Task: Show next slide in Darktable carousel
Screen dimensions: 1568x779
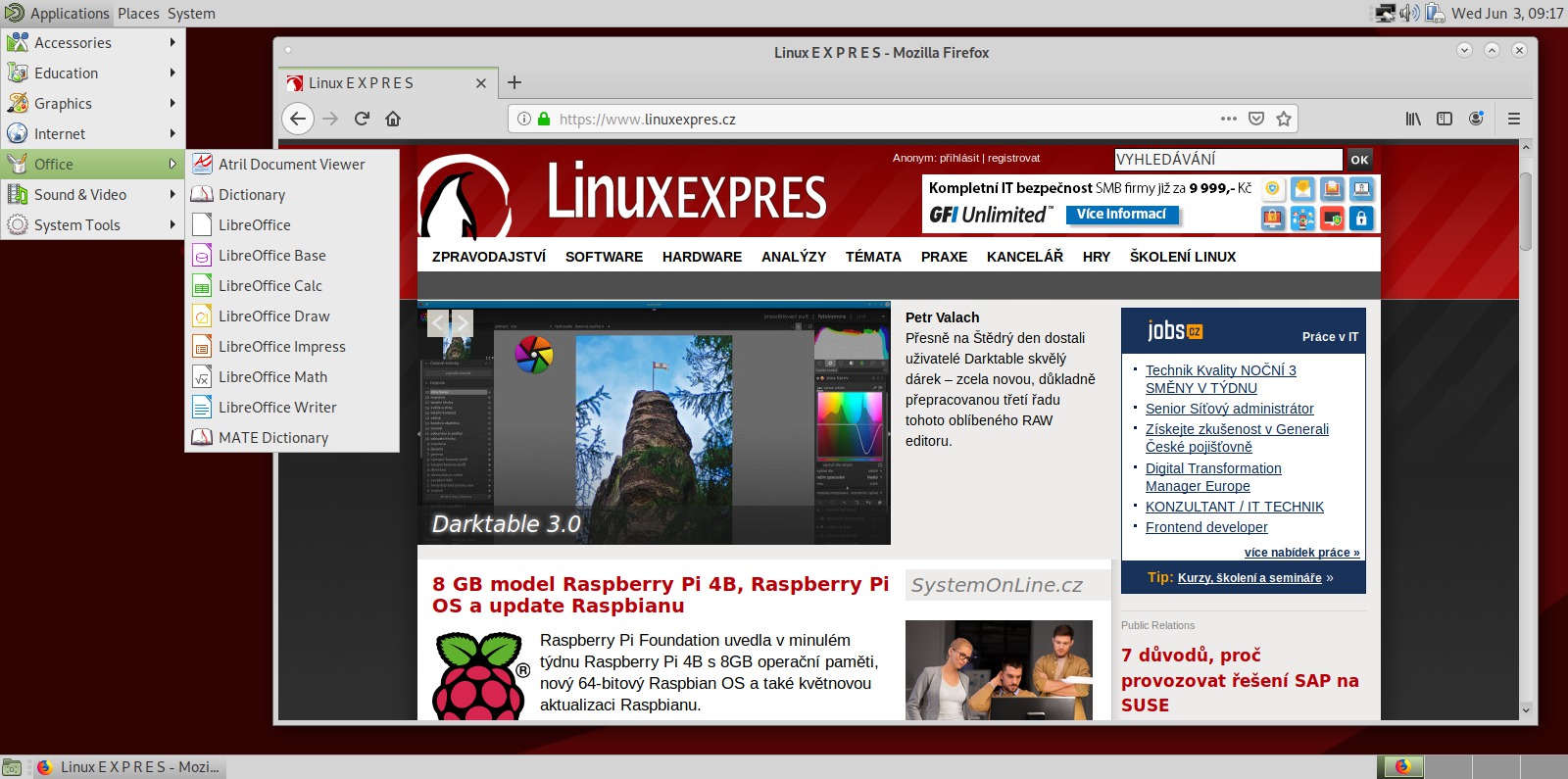Action: pyautogui.click(x=462, y=322)
